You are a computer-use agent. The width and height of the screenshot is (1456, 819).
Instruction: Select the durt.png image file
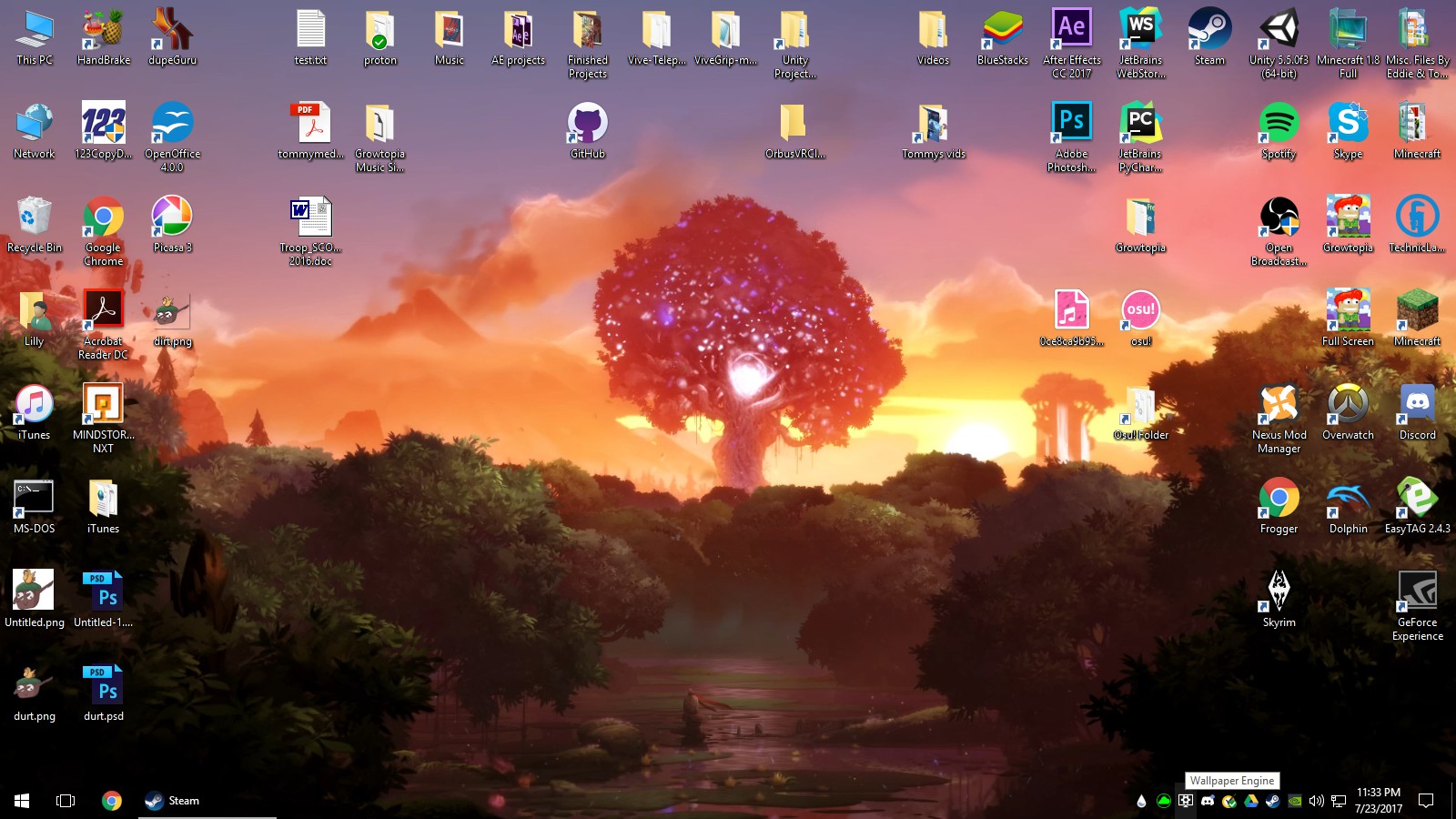35,693
